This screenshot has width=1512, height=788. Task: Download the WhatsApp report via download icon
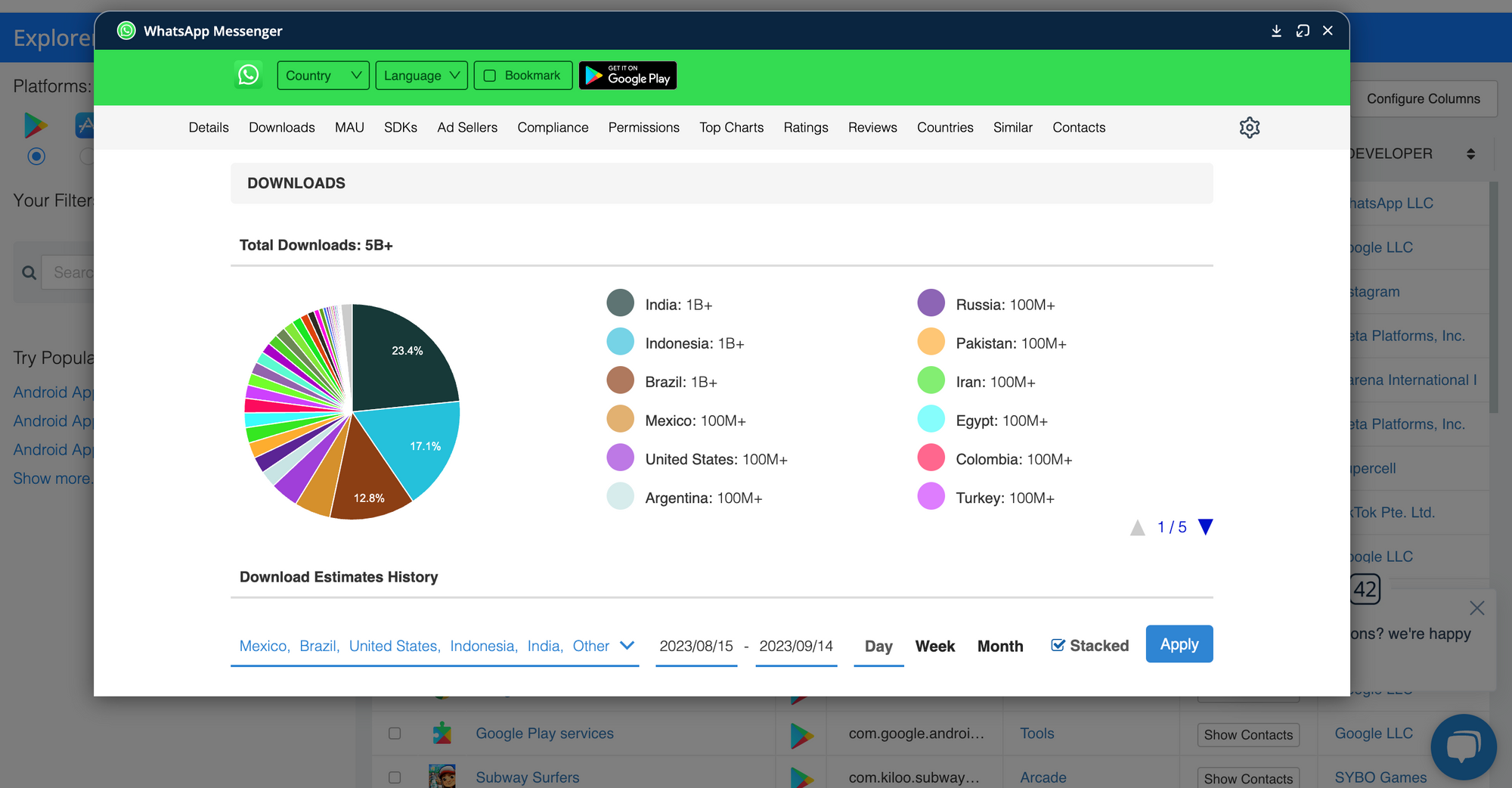tap(1276, 31)
